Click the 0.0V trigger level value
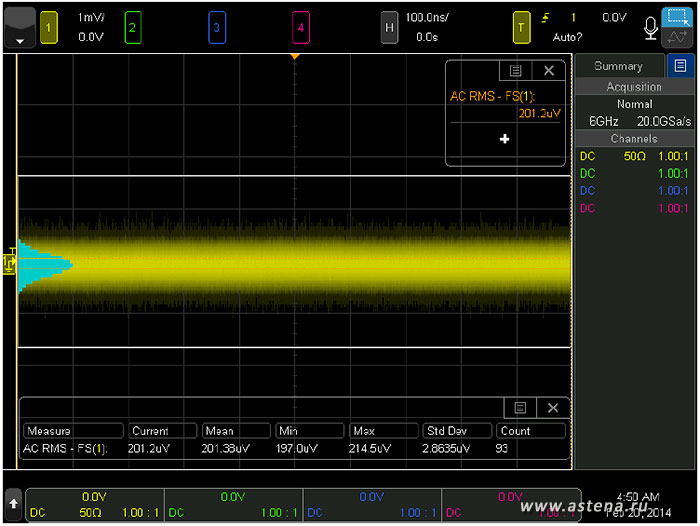700x526 pixels. click(614, 17)
